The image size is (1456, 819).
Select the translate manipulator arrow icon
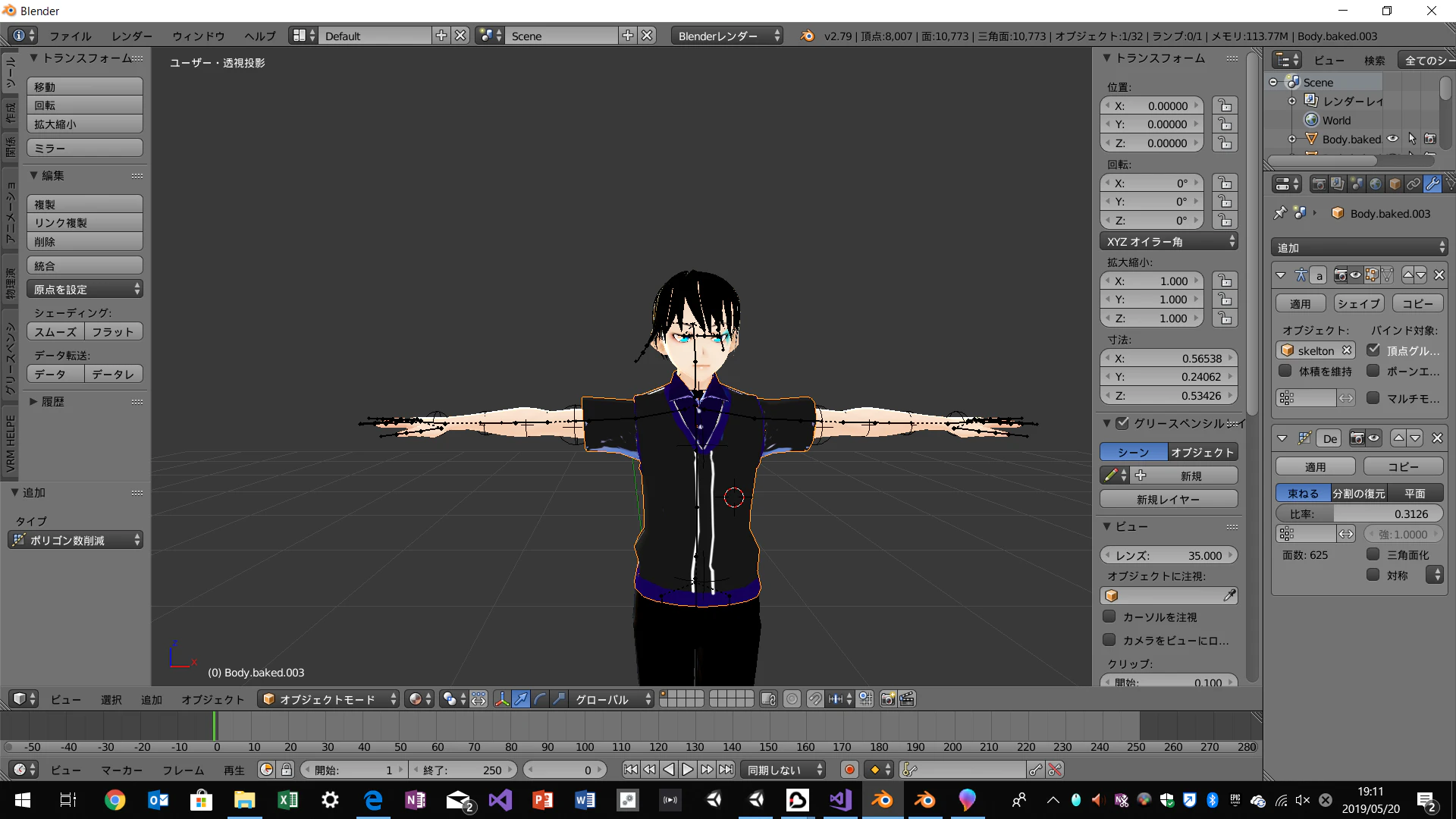point(521,699)
